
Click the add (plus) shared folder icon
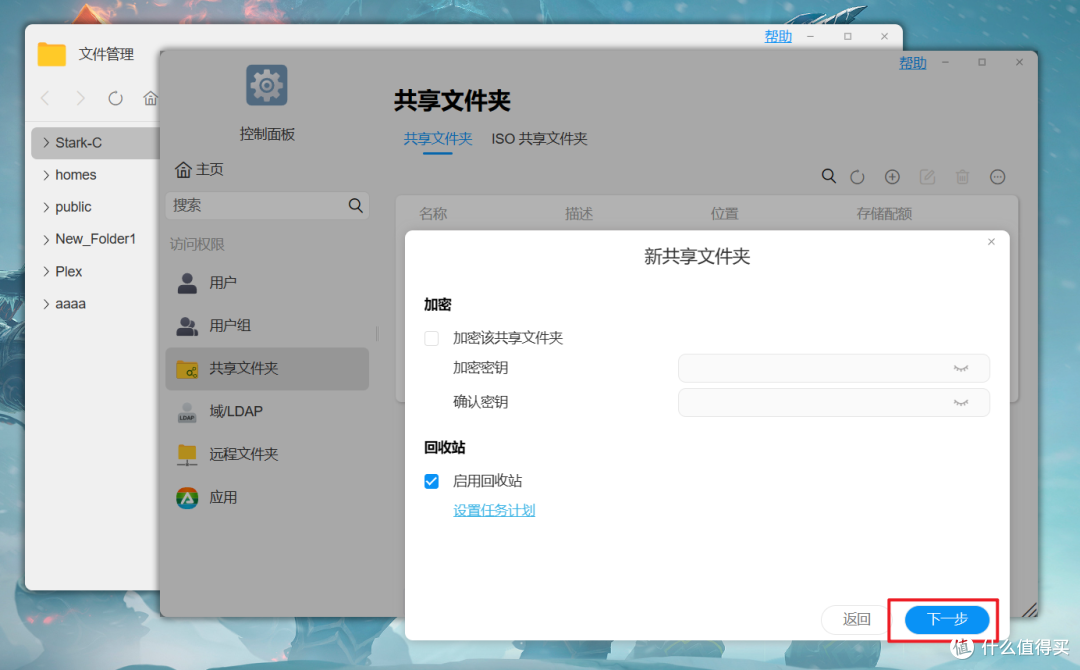(x=892, y=177)
